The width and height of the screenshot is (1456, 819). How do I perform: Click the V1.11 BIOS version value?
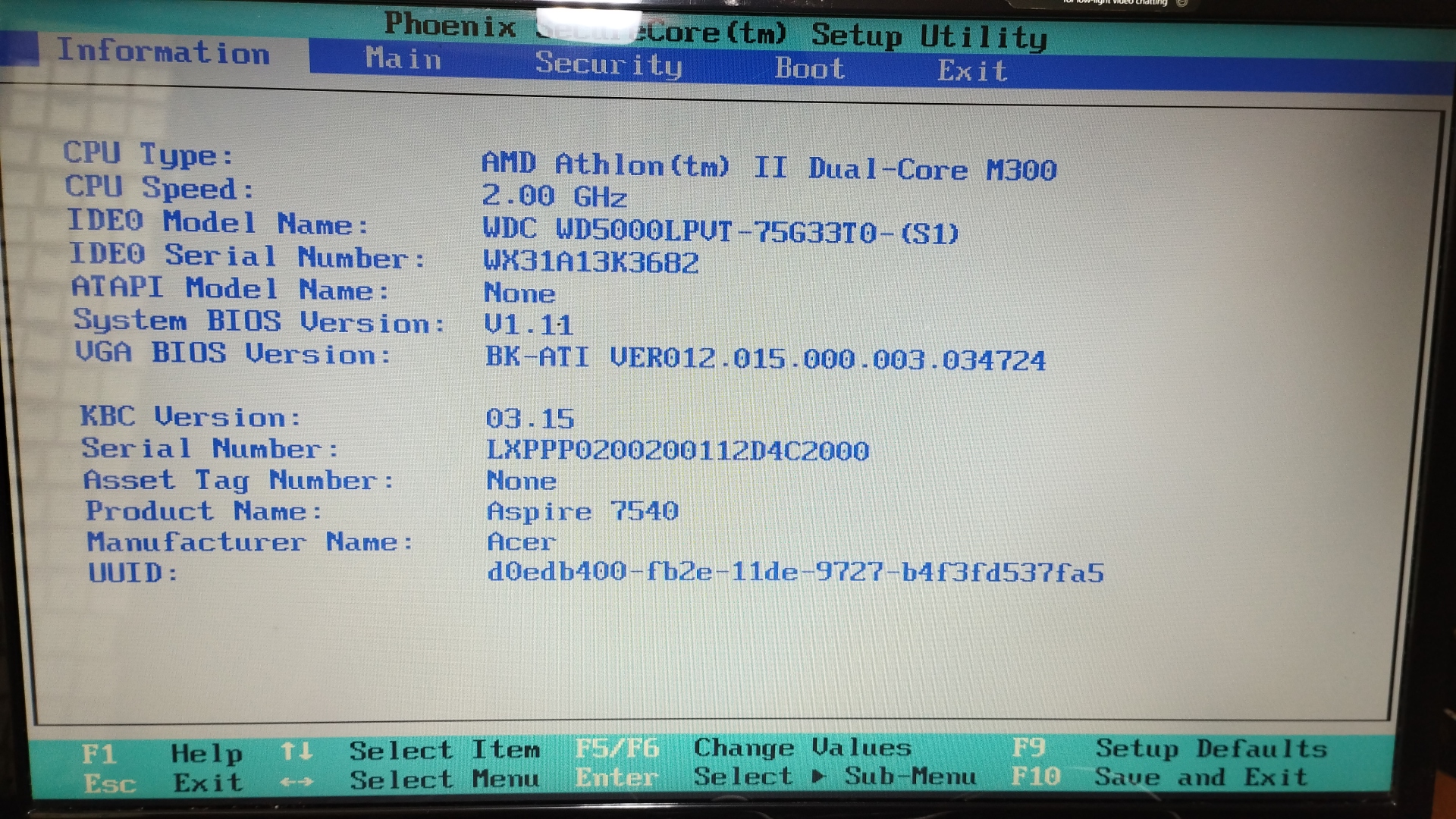[529, 325]
